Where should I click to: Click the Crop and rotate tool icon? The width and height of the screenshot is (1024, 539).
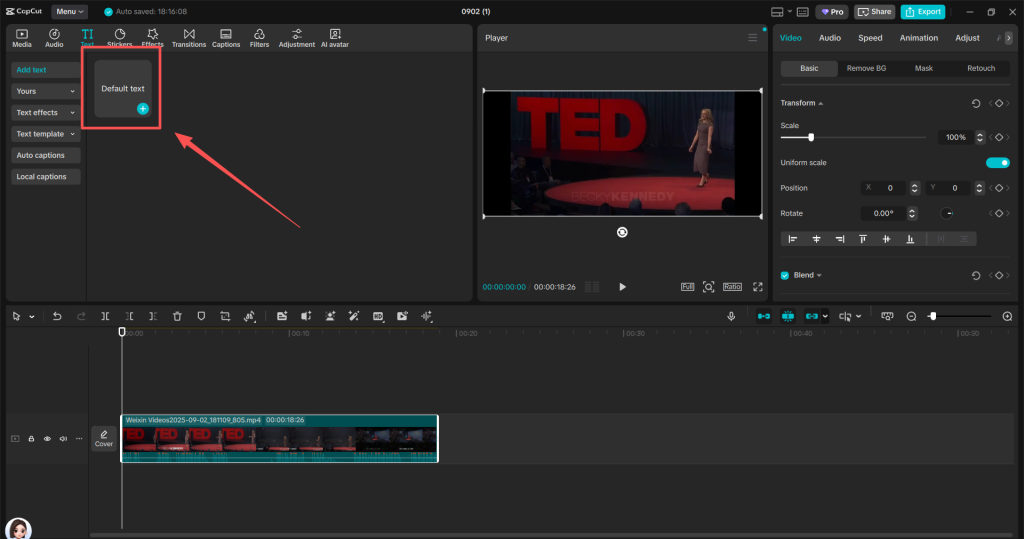coord(225,316)
